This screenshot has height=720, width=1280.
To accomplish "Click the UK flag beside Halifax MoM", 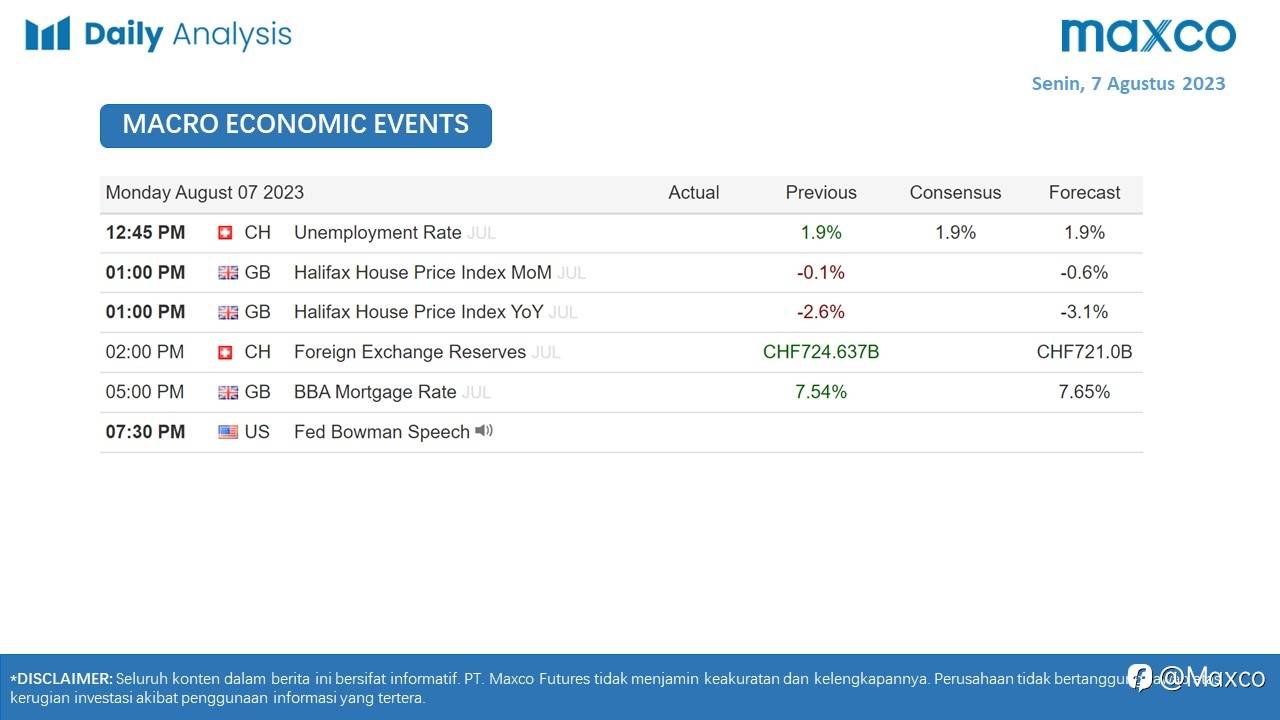I will tap(228, 273).
